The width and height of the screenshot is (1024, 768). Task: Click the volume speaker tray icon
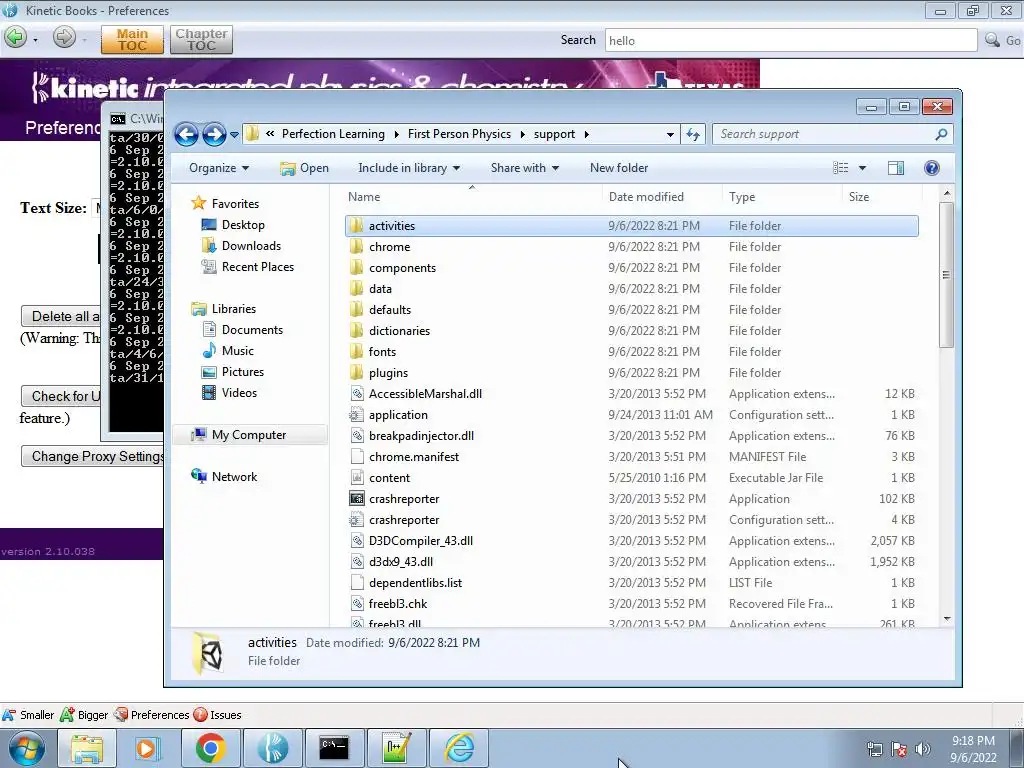tap(923, 749)
